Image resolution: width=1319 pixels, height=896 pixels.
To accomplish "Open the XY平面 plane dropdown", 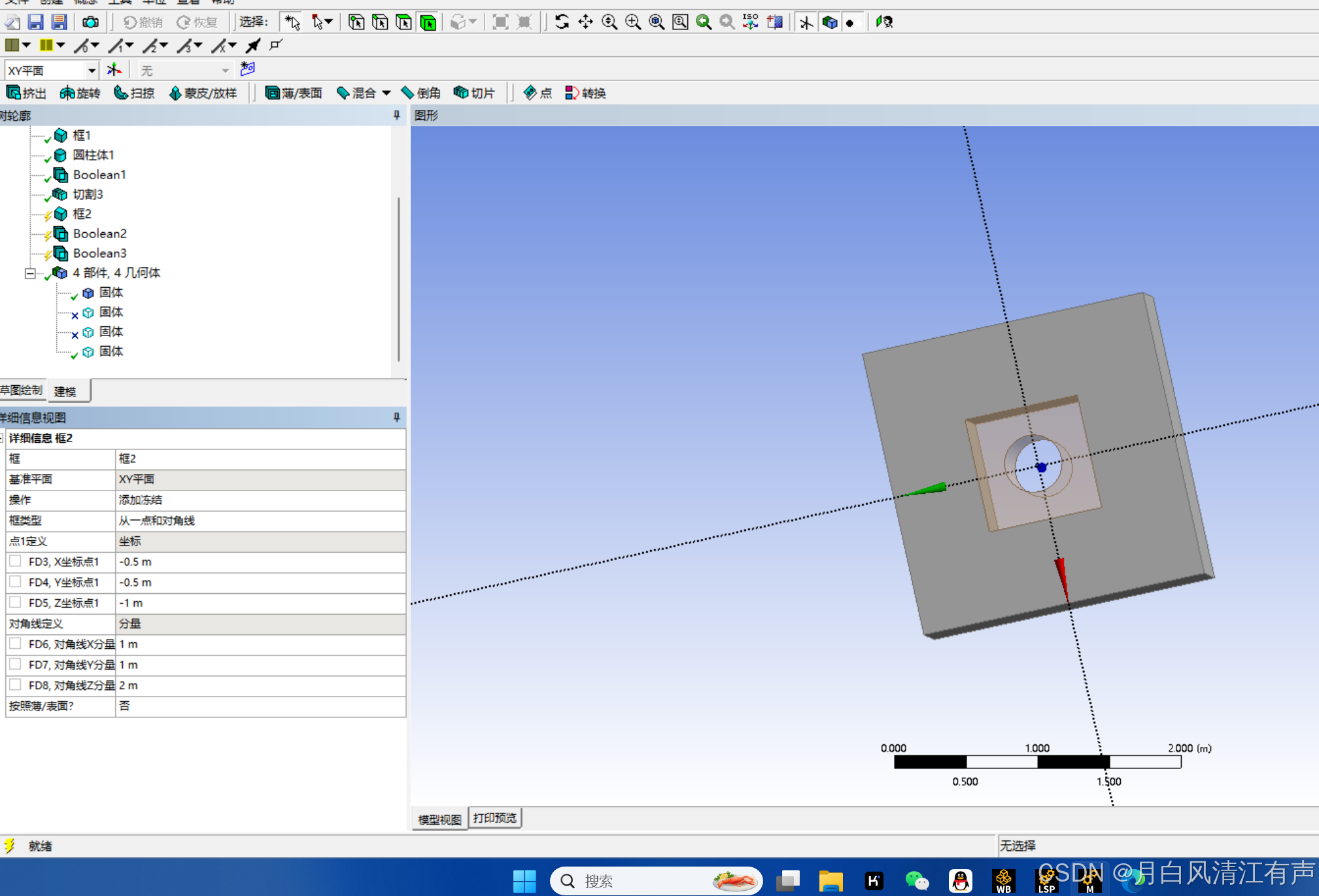I will [x=92, y=70].
